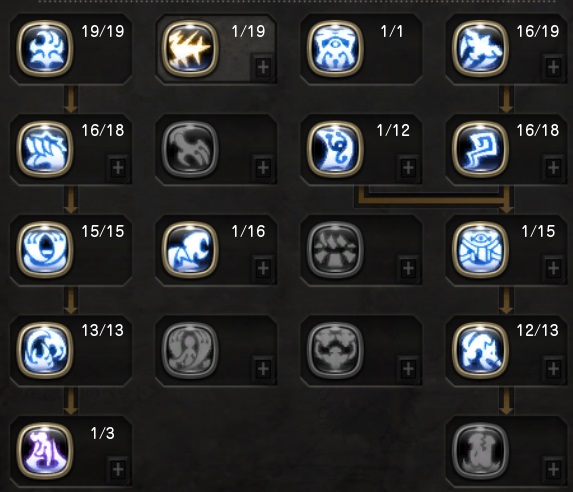Click the golden lightning skill icon at 1/19
Viewport: 573px width, 492px height.
click(x=190, y=49)
